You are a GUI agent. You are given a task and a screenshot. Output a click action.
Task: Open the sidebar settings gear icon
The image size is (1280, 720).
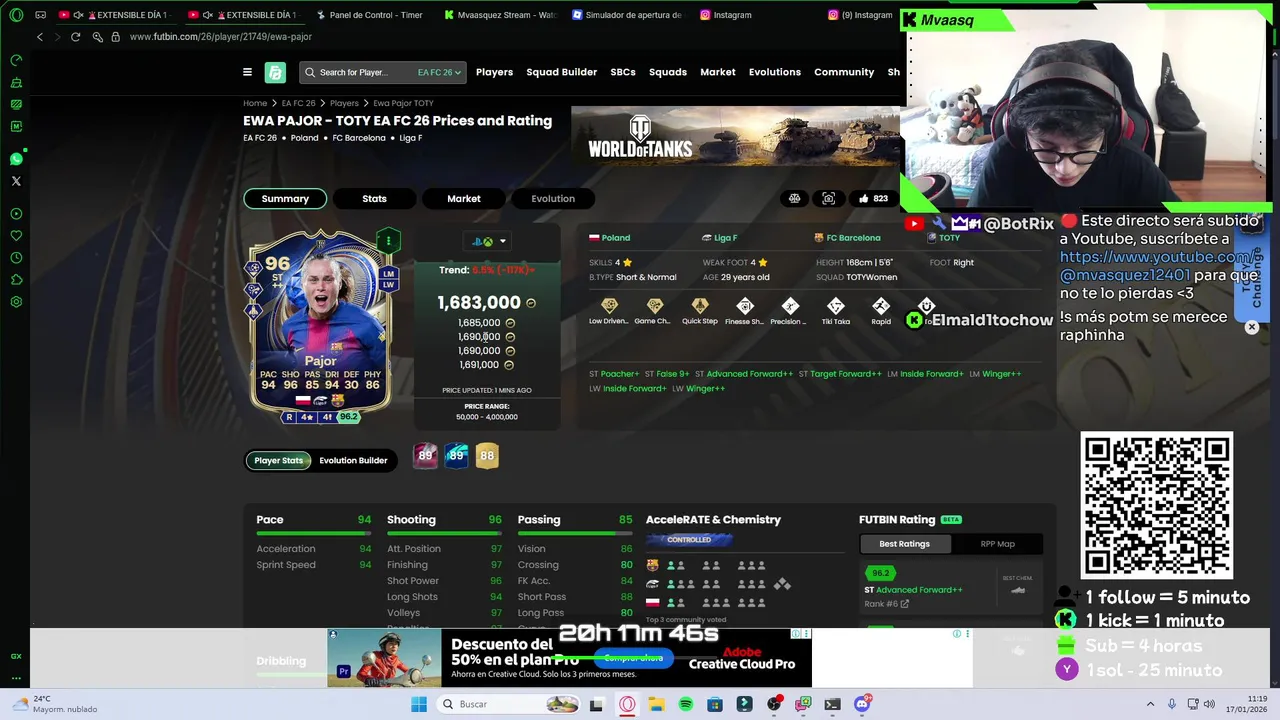pos(16,301)
